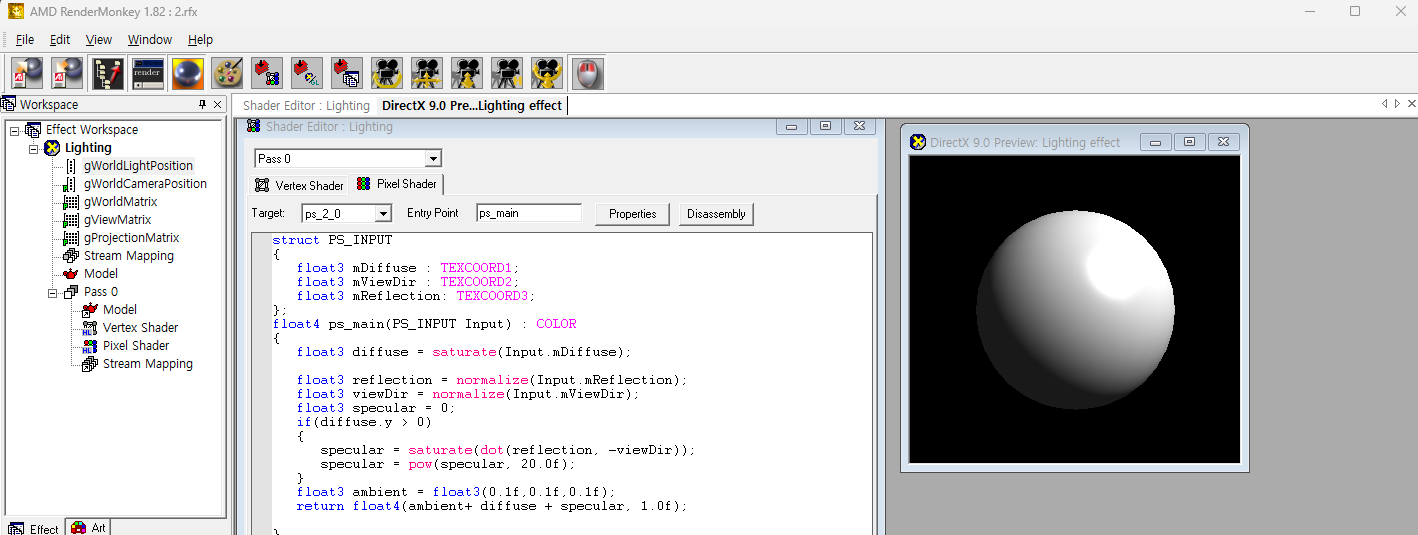Switch to Shader Editor : Lighting document tab
Viewport: 1418px width, 535px height.
[x=306, y=105]
